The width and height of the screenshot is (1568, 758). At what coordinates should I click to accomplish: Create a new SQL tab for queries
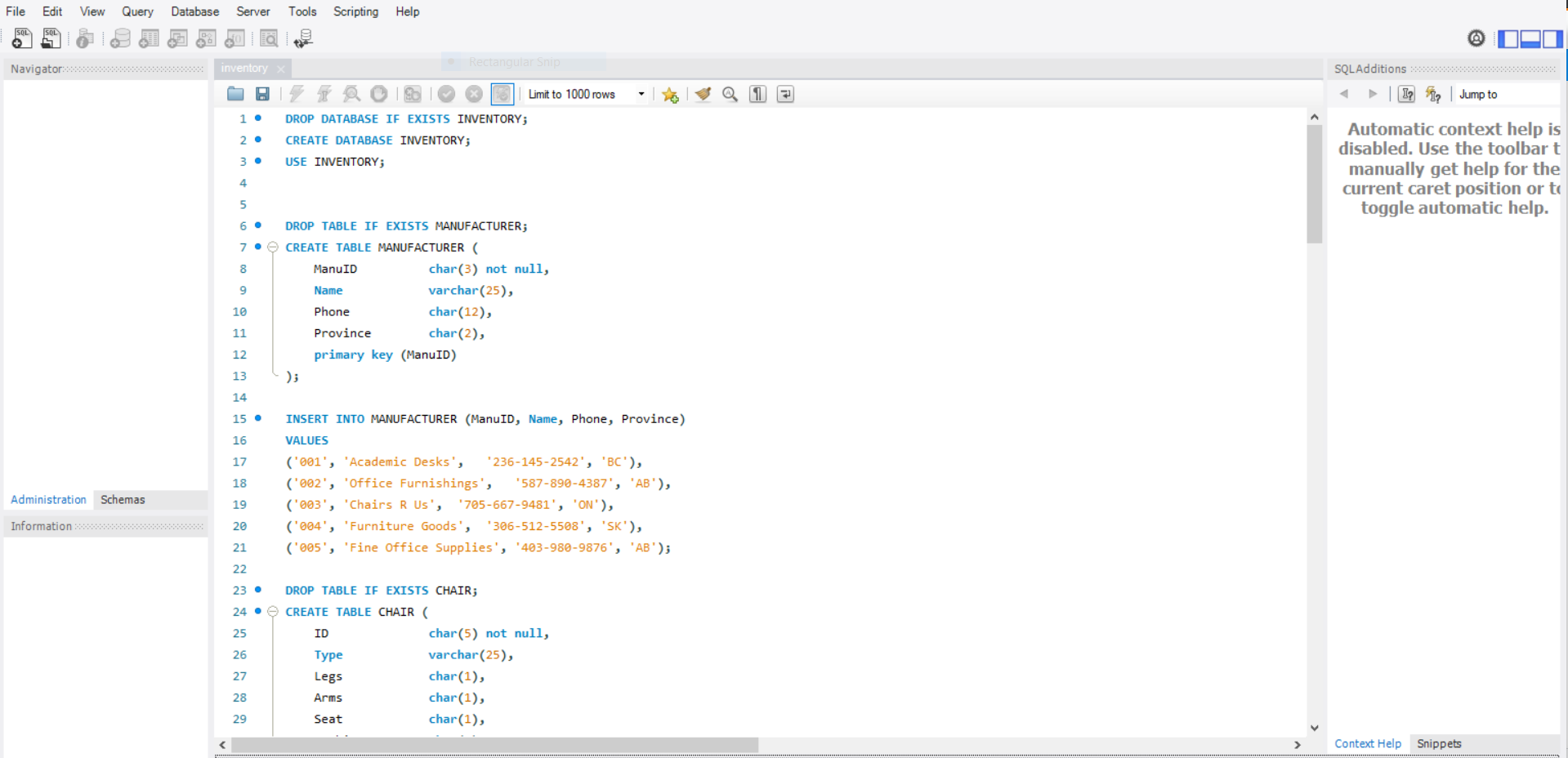[22, 38]
